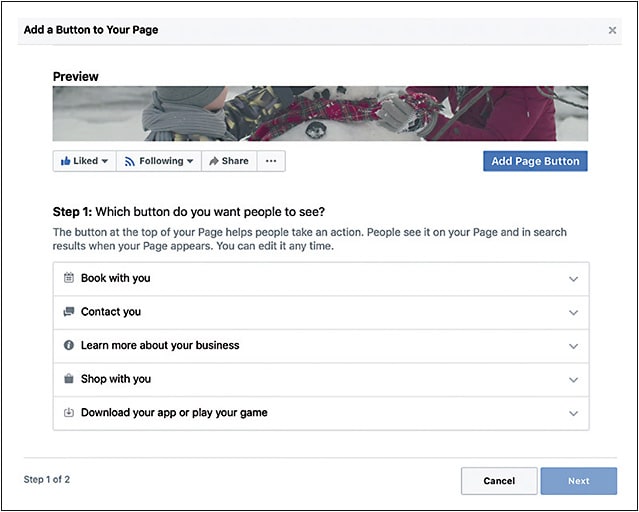Click the share arrow icon
639x512 pixels.
(x=214, y=161)
